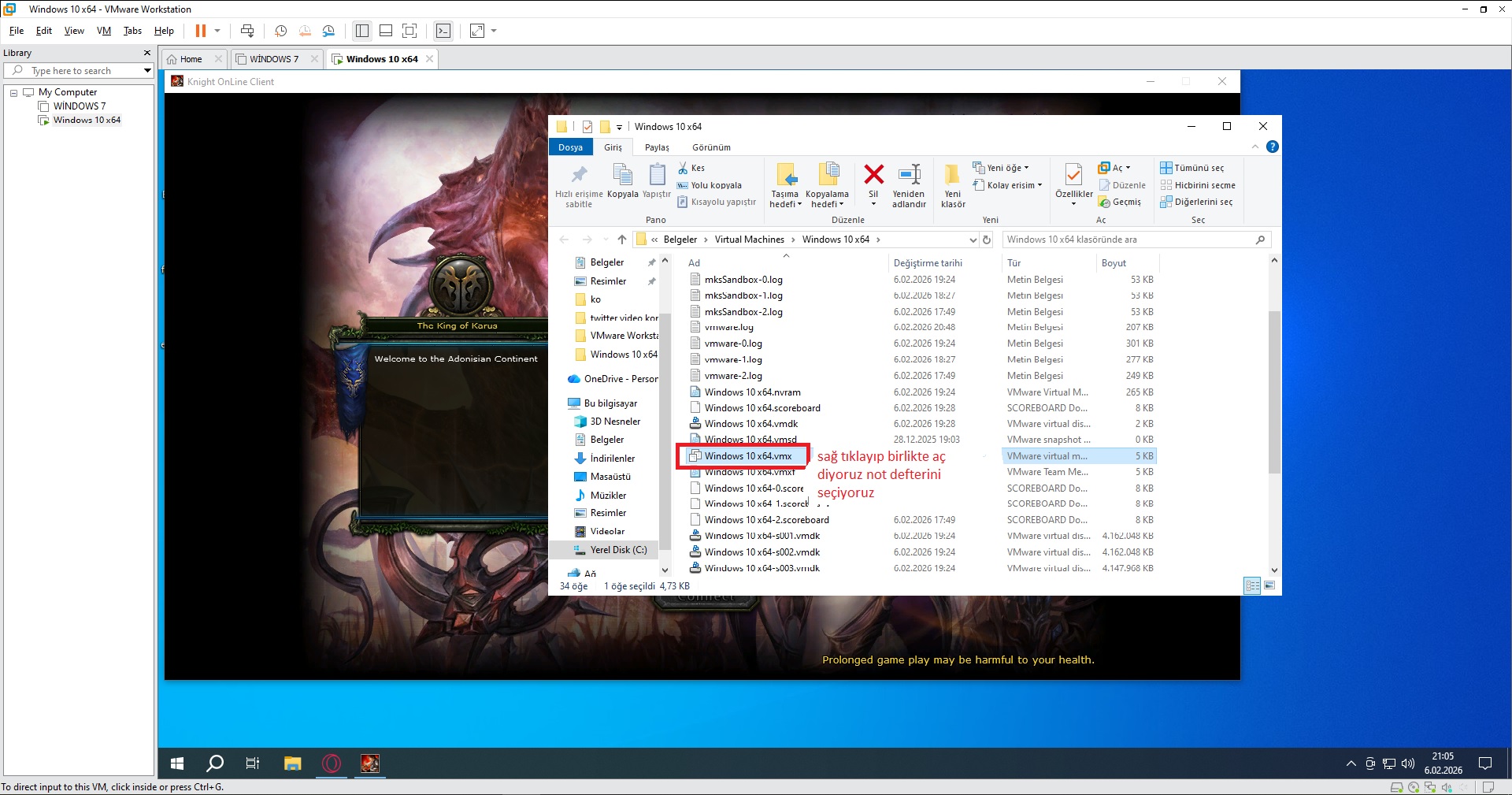Click Hiçbirini seçme in the ribbon
This screenshot has height=795, width=1512.
tap(1198, 185)
